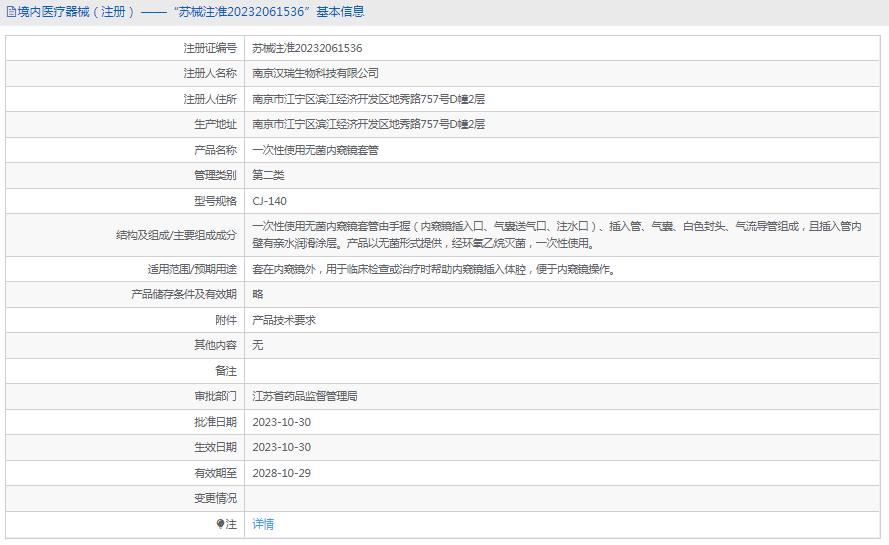Click the 第二类 management category value

[268, 175]
